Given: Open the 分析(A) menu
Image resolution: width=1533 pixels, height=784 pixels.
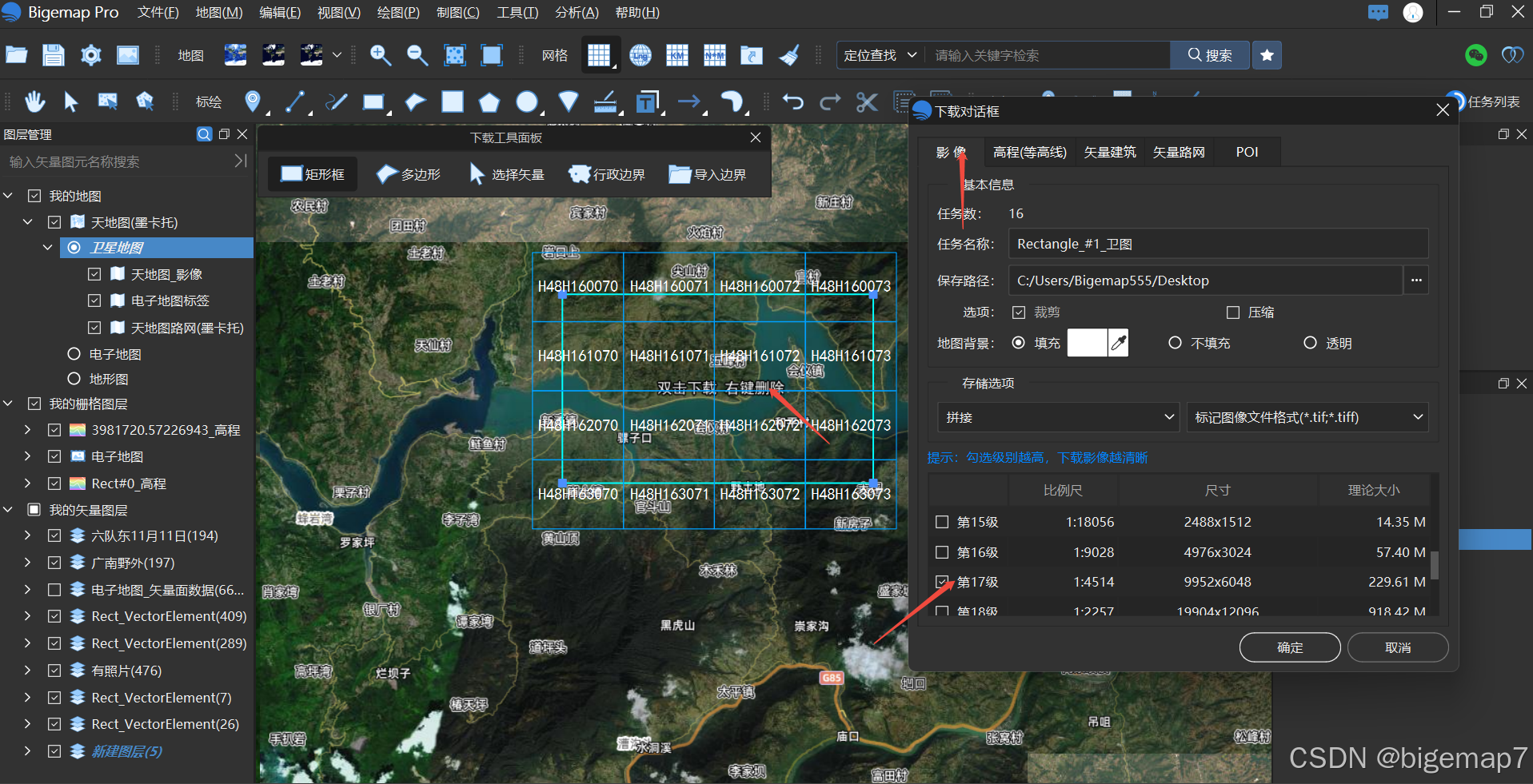Looking at the screenshot, I should [577, 13].
